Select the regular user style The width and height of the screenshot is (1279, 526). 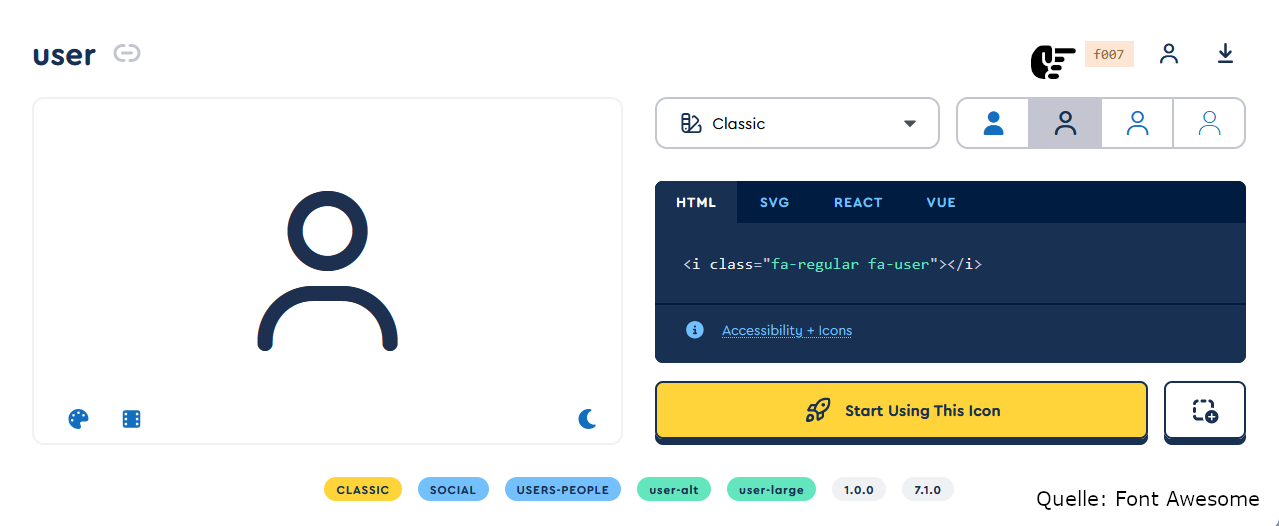point(1065,123)
